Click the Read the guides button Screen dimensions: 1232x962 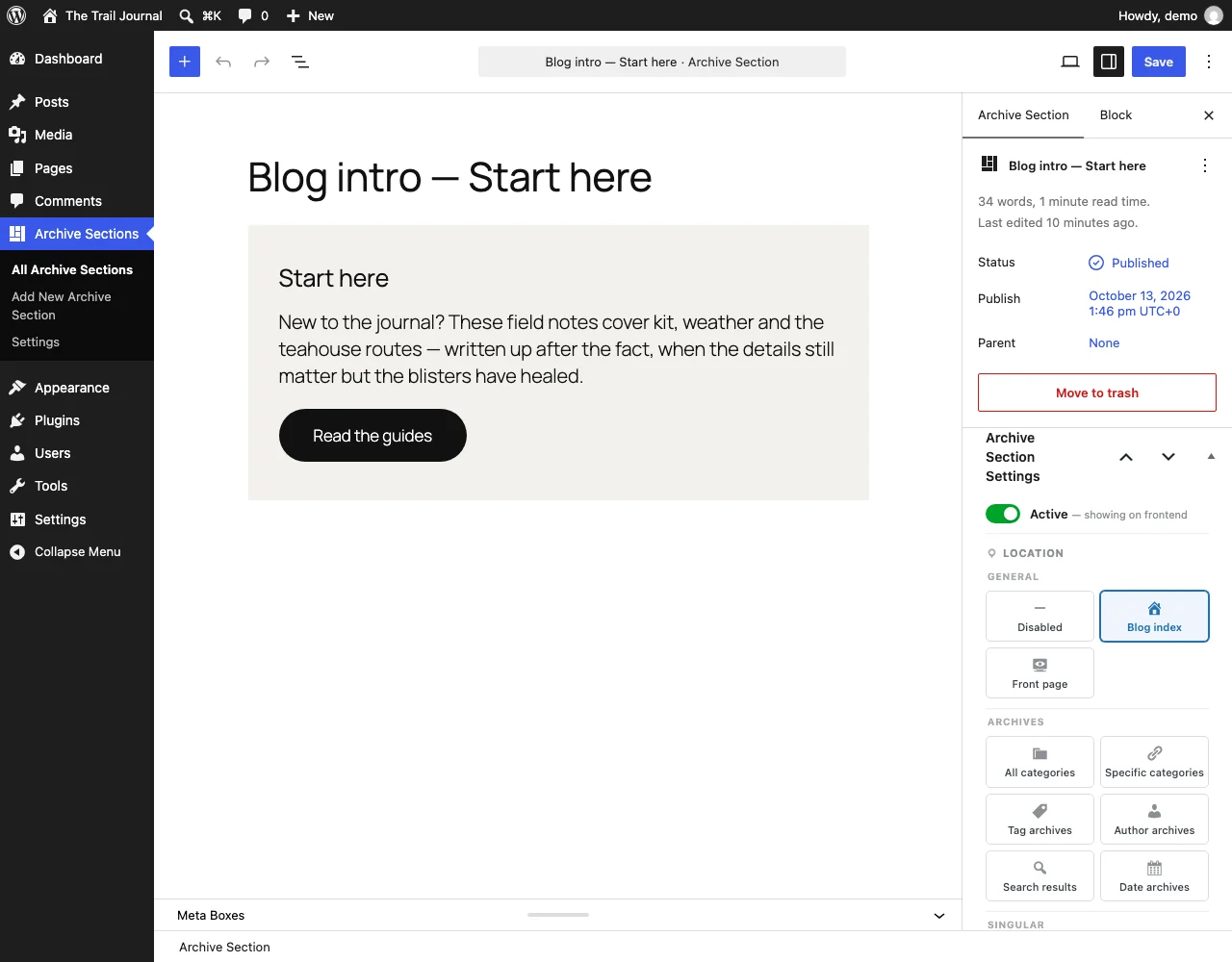click(x=372, y=436)
